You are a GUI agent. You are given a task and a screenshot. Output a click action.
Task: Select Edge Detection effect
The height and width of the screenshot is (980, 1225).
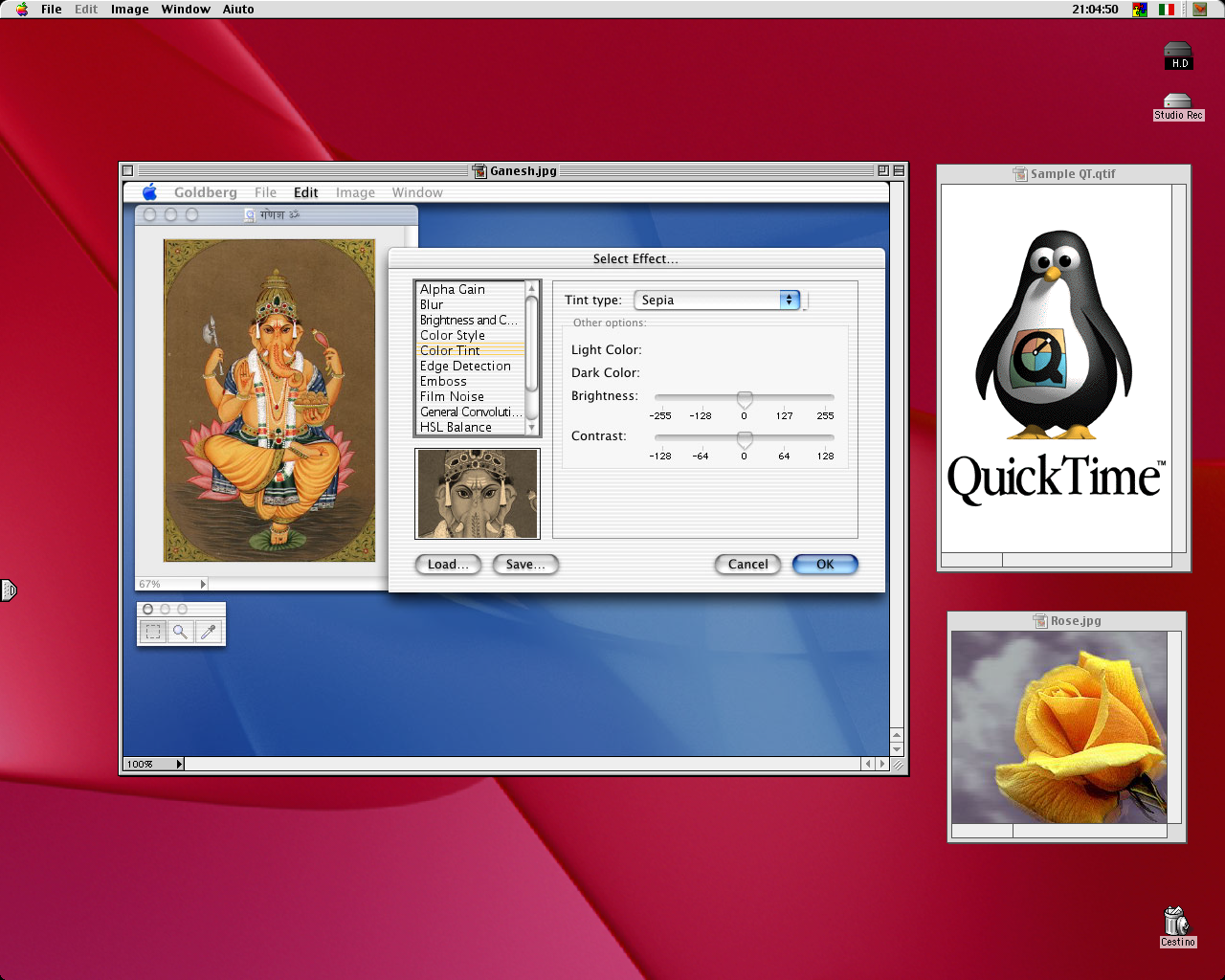pyautogui.click(x=471, y=366)
